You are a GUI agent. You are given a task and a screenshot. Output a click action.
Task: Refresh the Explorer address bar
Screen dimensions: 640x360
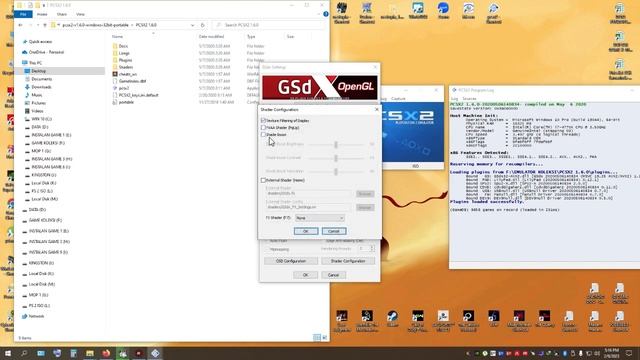click(202, 25)
